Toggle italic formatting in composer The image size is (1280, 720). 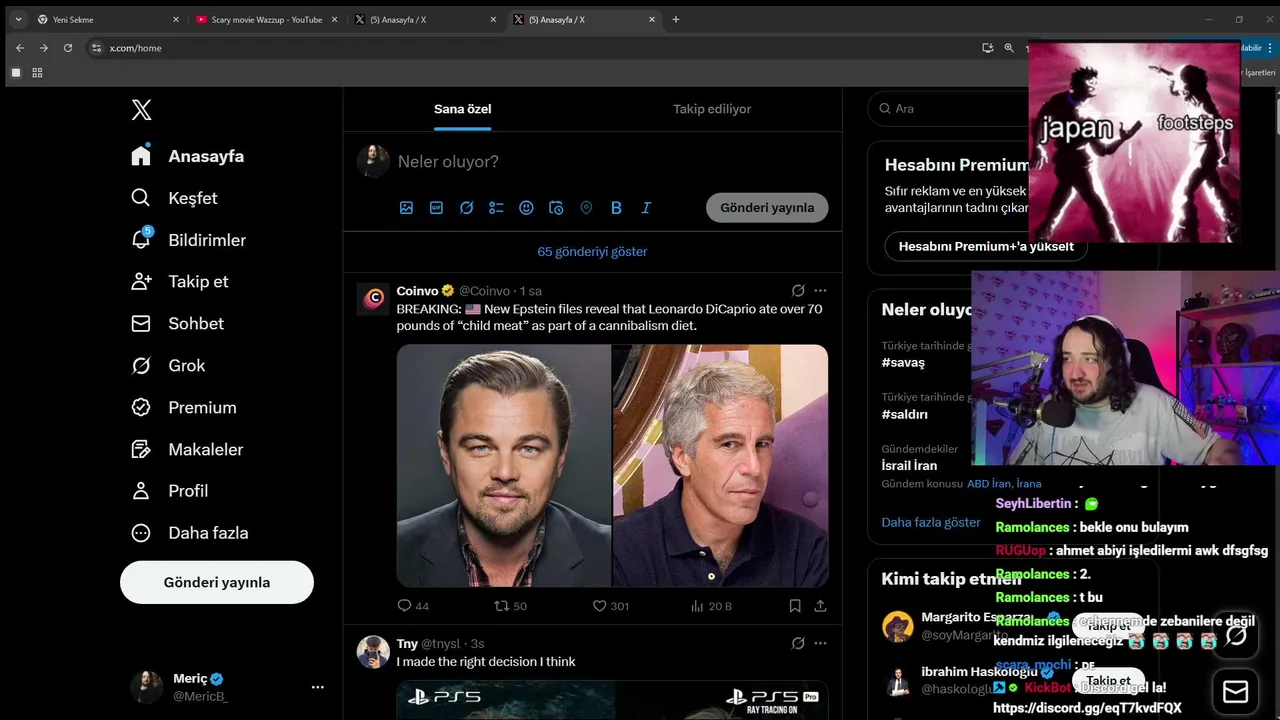(646, 208)
